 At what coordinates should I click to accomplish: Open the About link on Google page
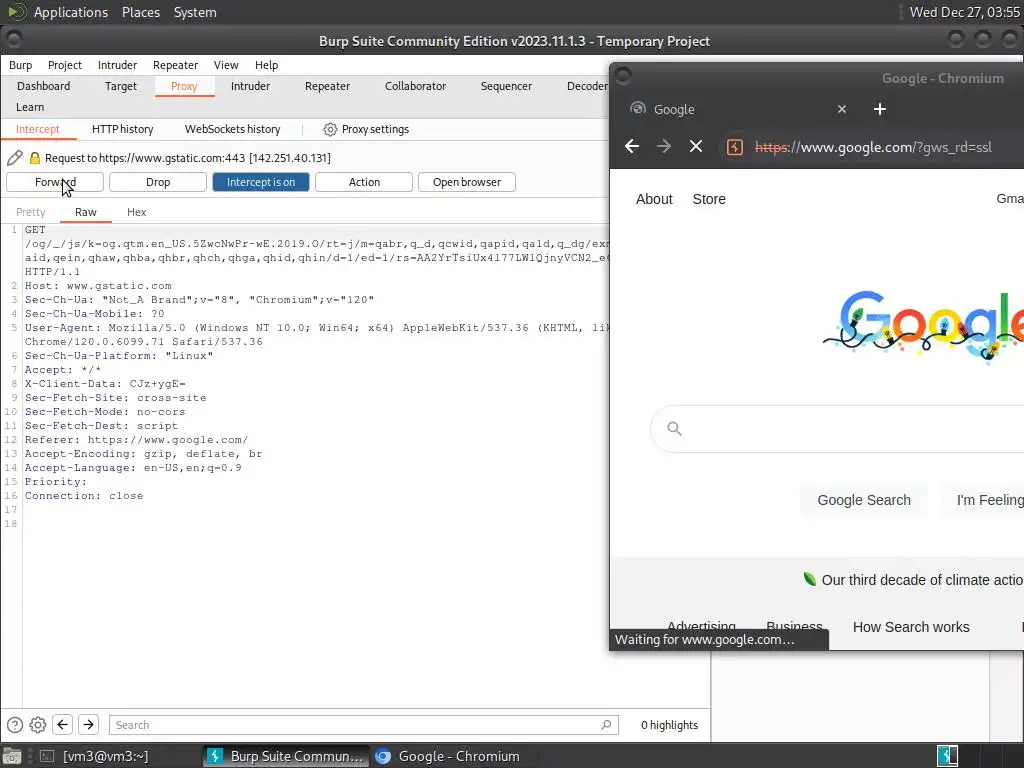(x=654, y=199)
